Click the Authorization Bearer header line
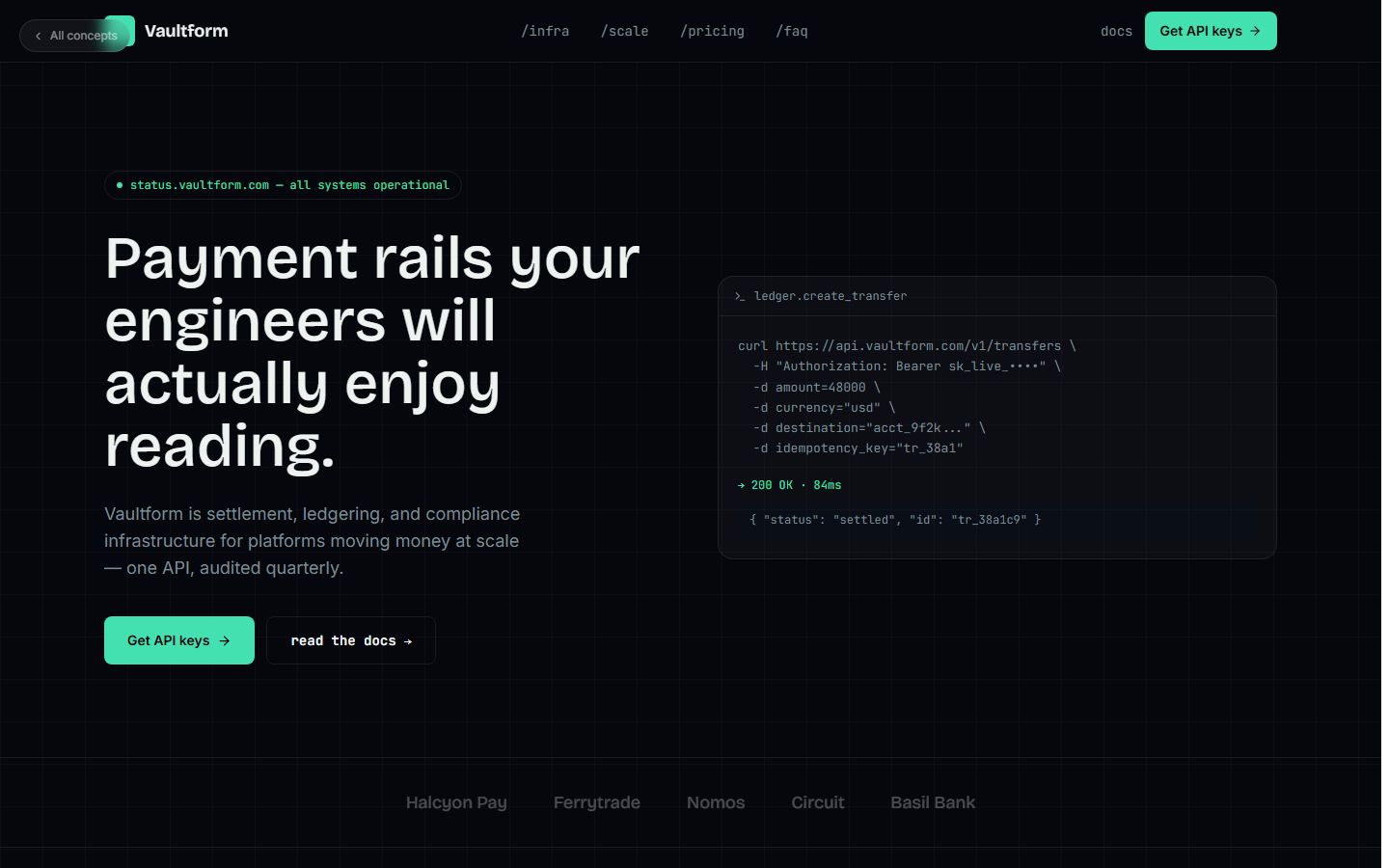 907,366
